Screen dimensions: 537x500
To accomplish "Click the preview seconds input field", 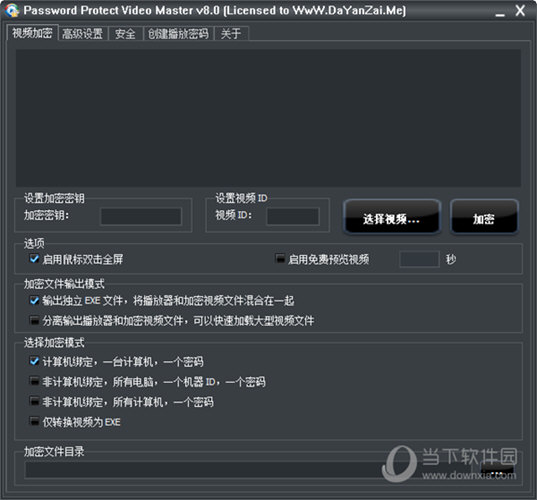I will coord(419,259).
